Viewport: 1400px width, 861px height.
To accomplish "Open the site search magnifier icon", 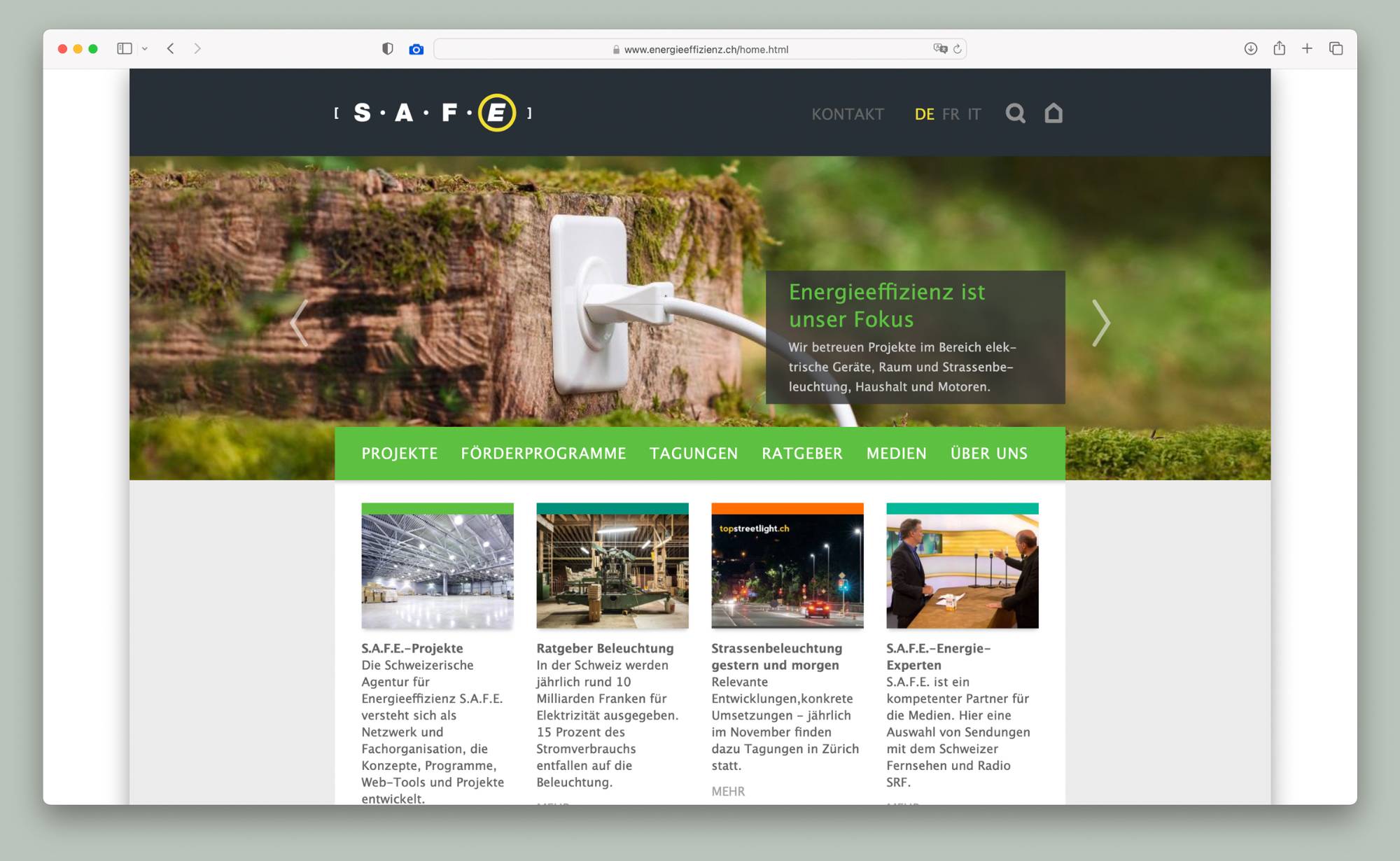I will point(1015,113).
